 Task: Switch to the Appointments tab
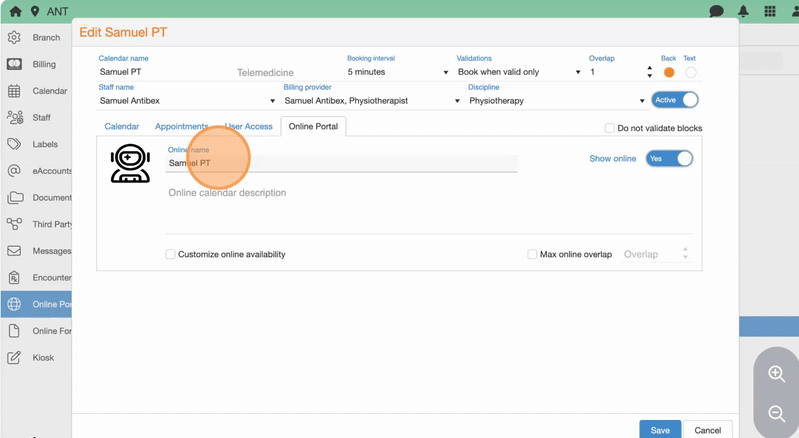click(181, 127)
